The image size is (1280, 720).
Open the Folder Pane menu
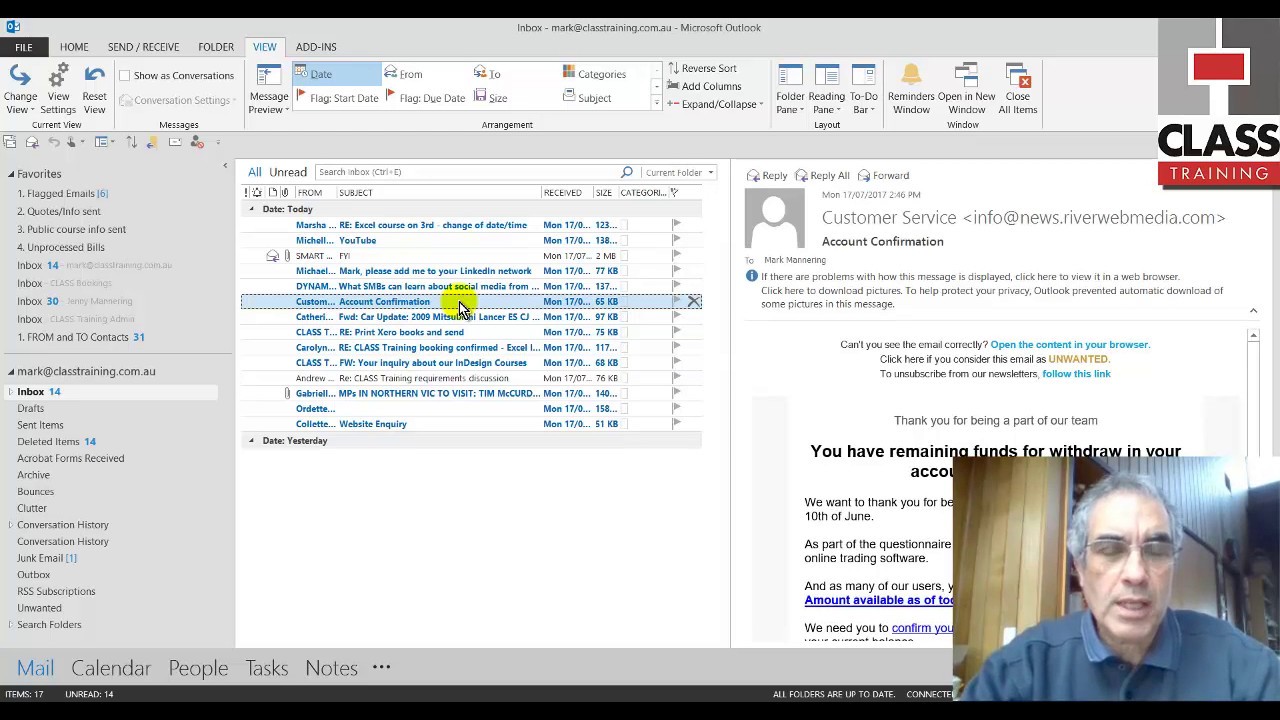click(790, 90)
